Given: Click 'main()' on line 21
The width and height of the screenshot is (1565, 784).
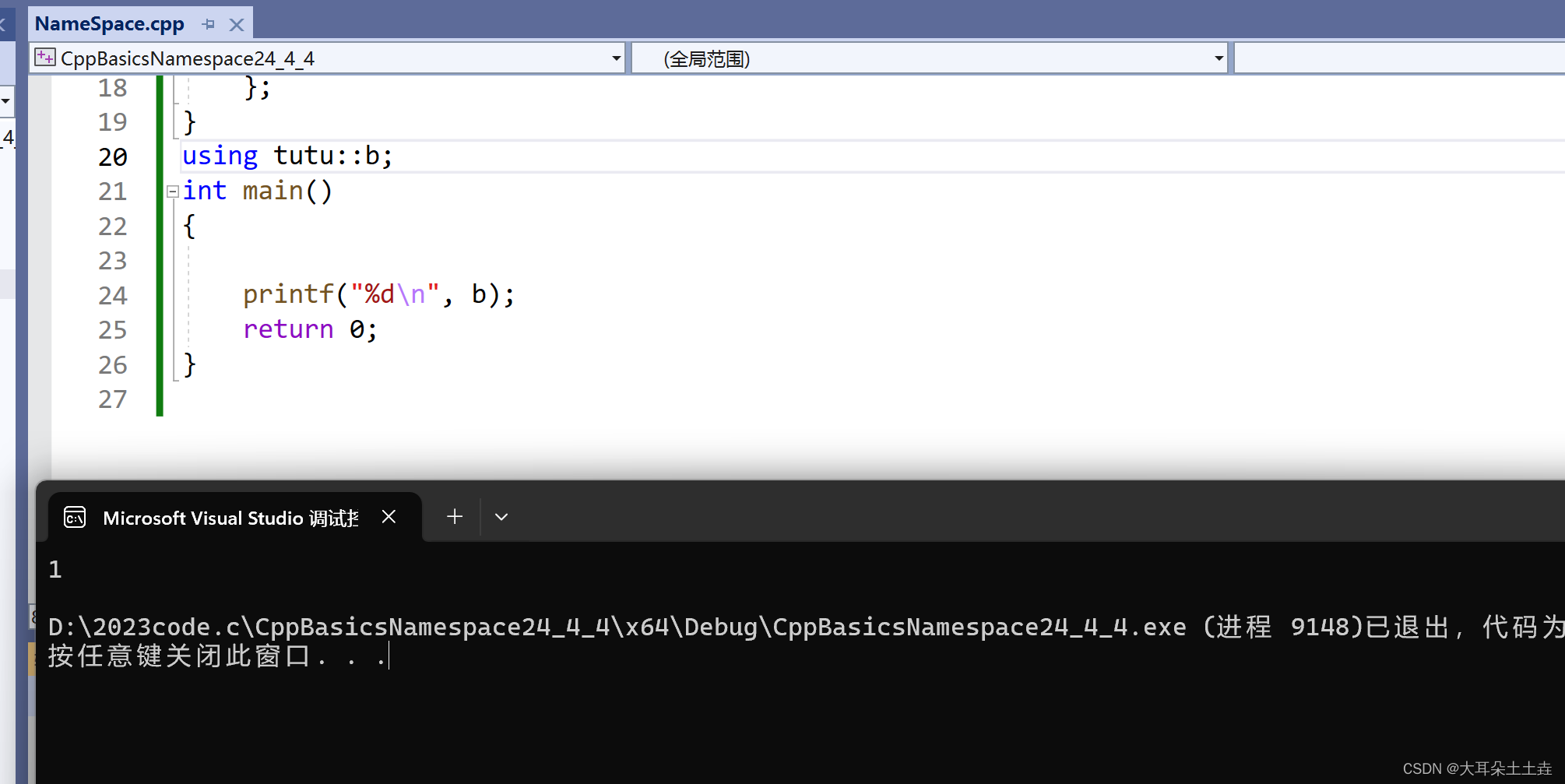Looking at the screenshot, I should click(287, 191).
